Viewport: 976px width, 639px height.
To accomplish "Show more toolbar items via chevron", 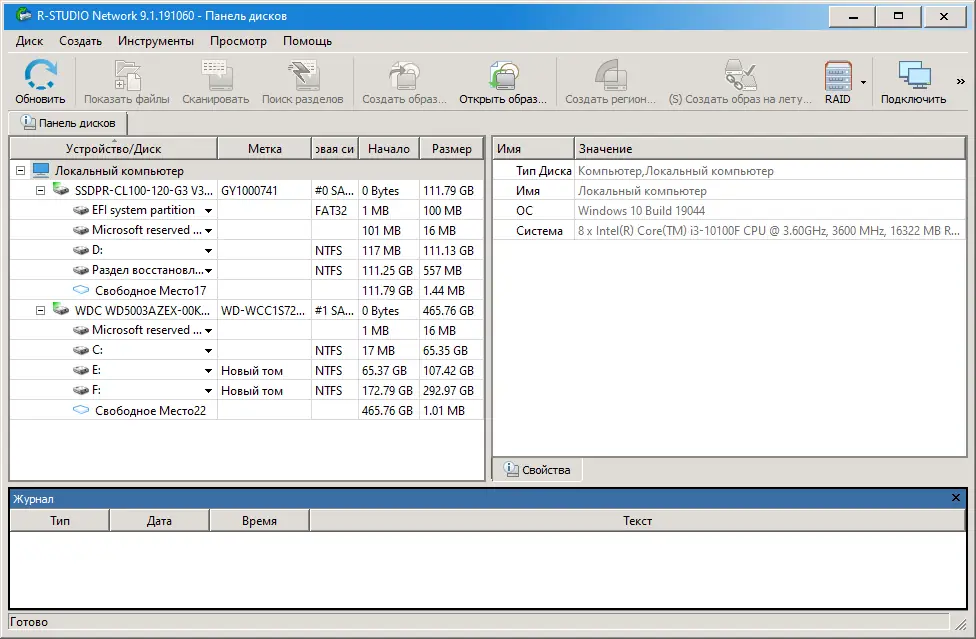I will (x=960, y=82).
